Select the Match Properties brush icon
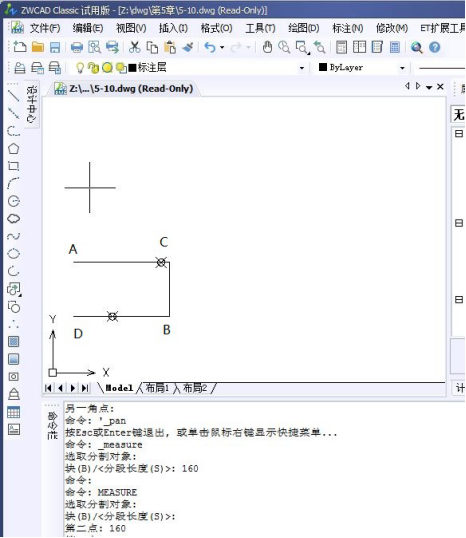 (x=188, y=47)
